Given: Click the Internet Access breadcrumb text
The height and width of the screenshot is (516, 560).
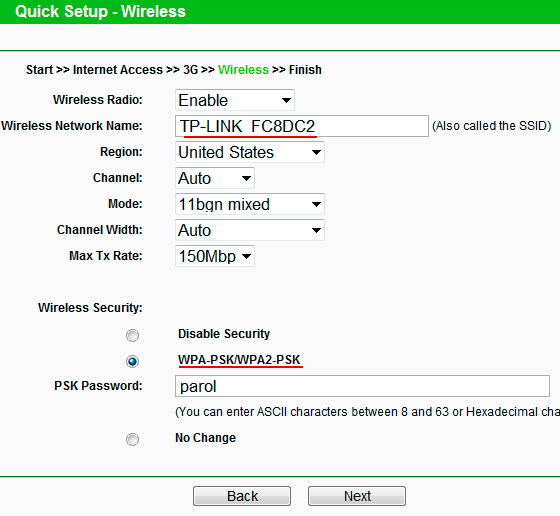Looking at the screenshot, I should coord(118,70).
